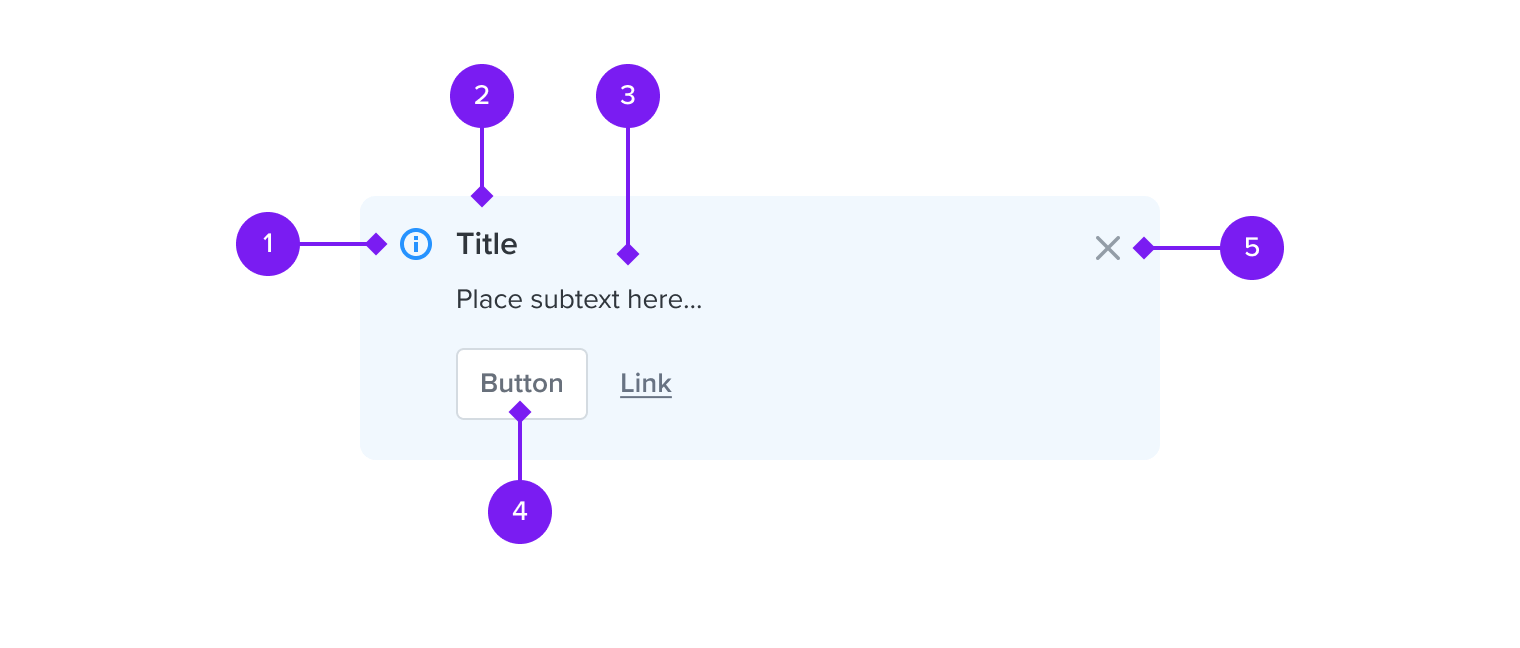Click the 'Place subtext here...' text

(x=579, y=299)
